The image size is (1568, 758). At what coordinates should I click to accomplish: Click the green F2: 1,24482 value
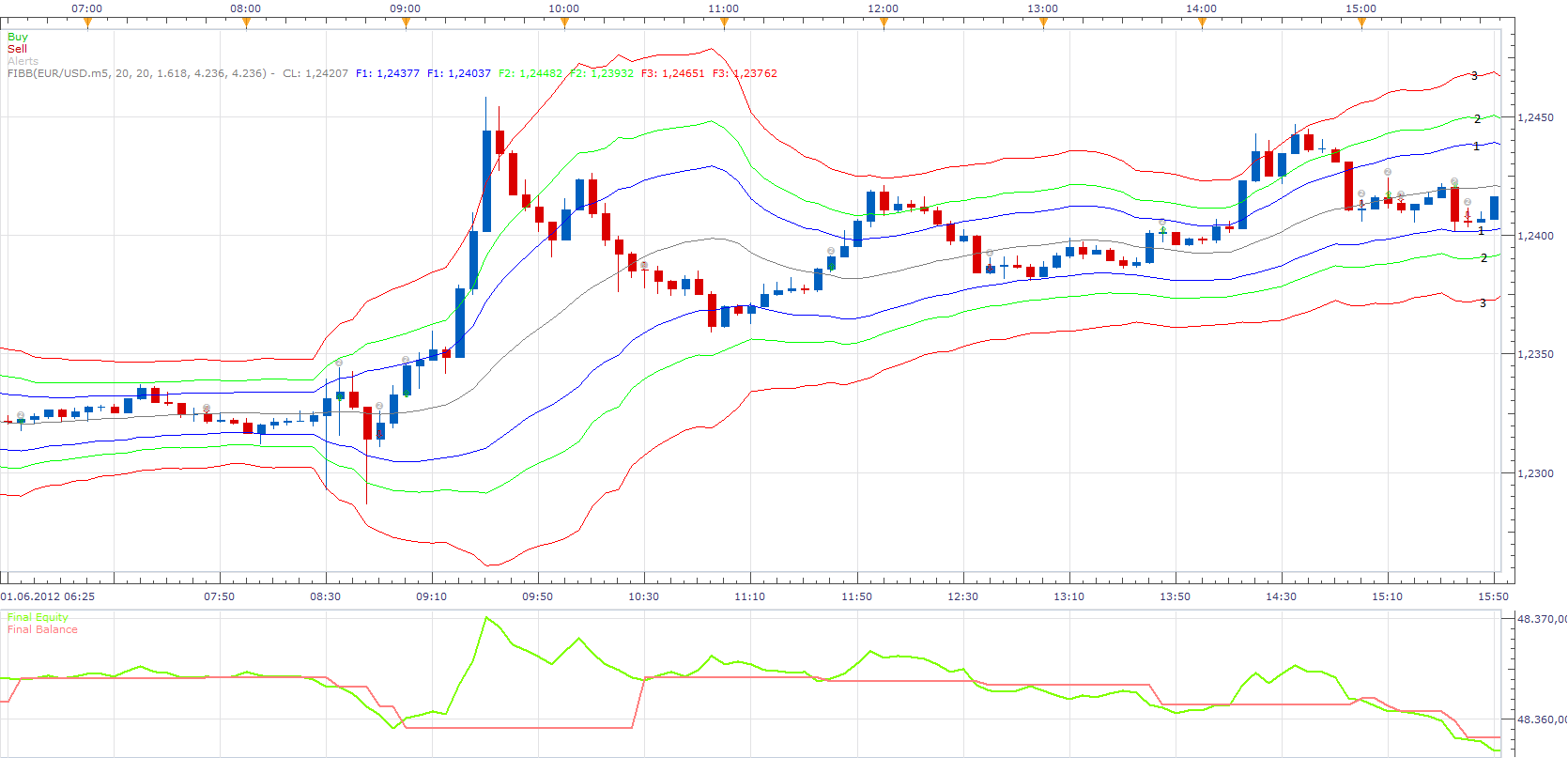(x=530, y=73)
